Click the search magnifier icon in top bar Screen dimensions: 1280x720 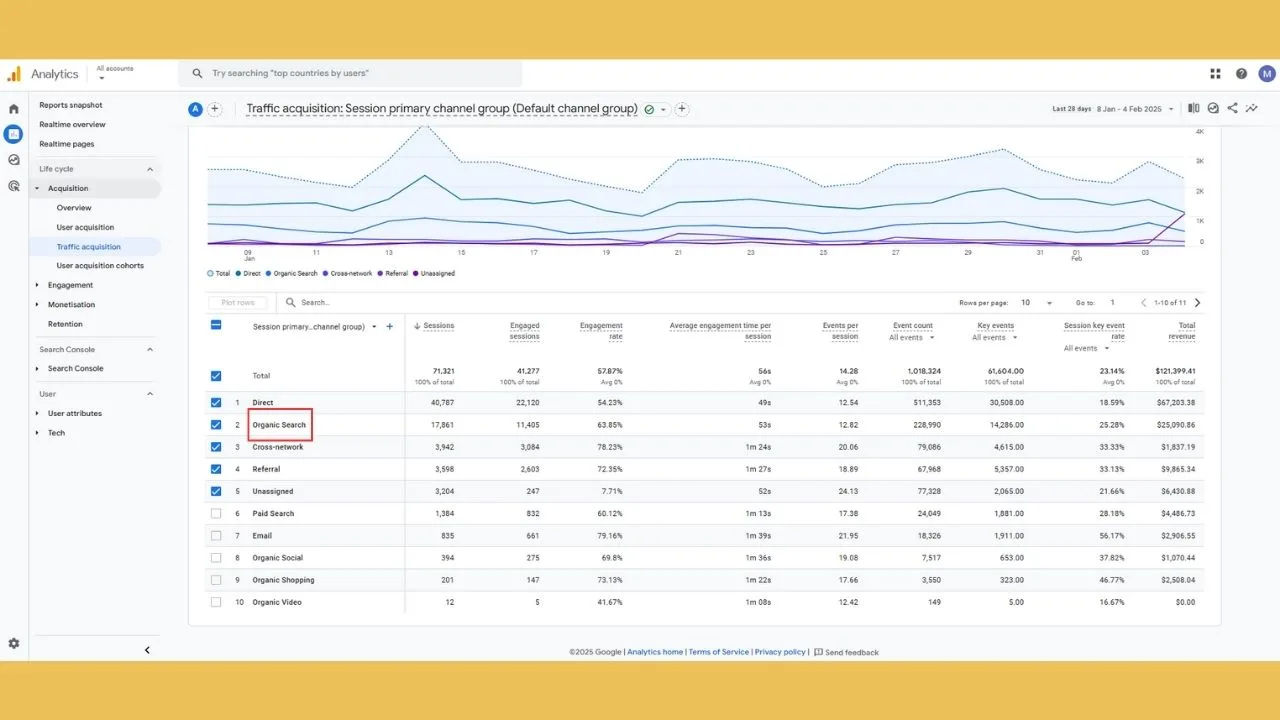point(198,73)
